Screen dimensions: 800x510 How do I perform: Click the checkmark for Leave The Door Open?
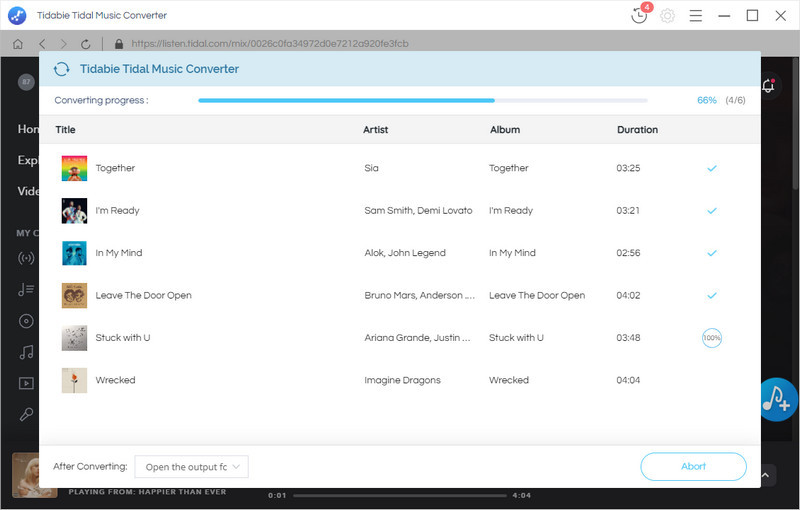[x=712, y=296]
